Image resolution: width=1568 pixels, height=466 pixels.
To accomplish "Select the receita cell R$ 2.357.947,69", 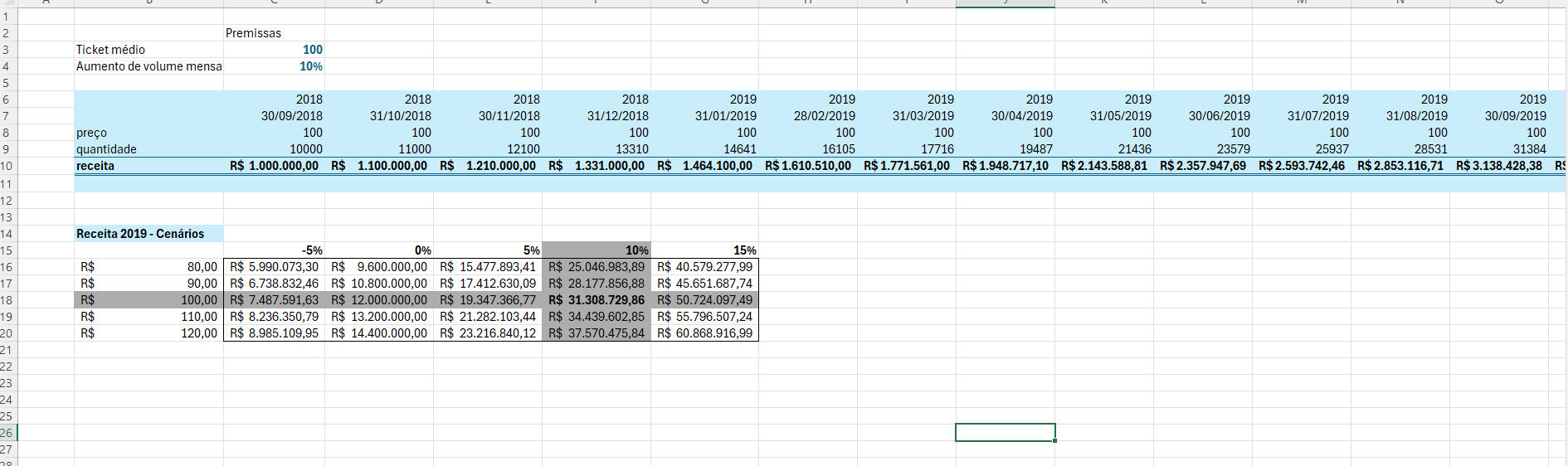I will [x=1203, y=166].
